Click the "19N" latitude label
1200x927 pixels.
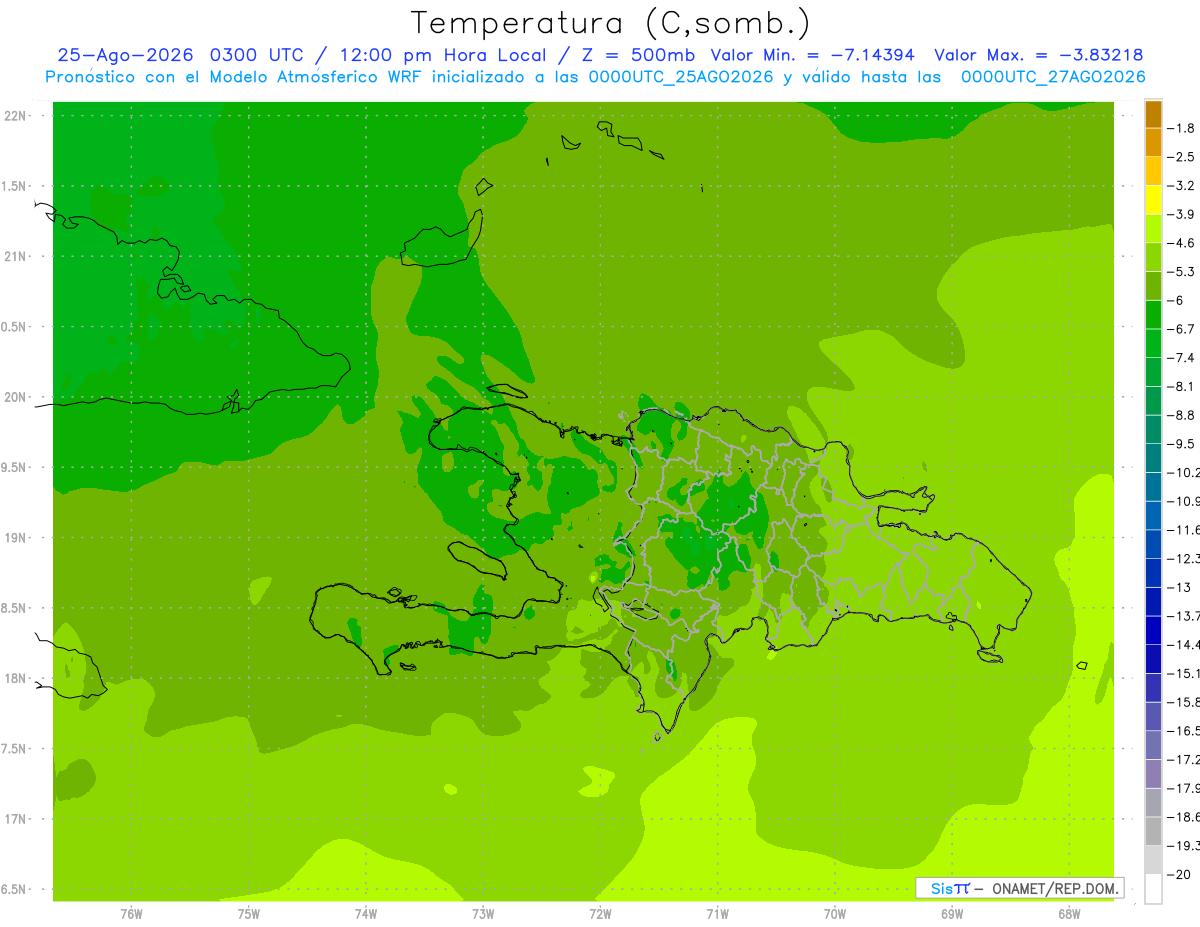16,537
